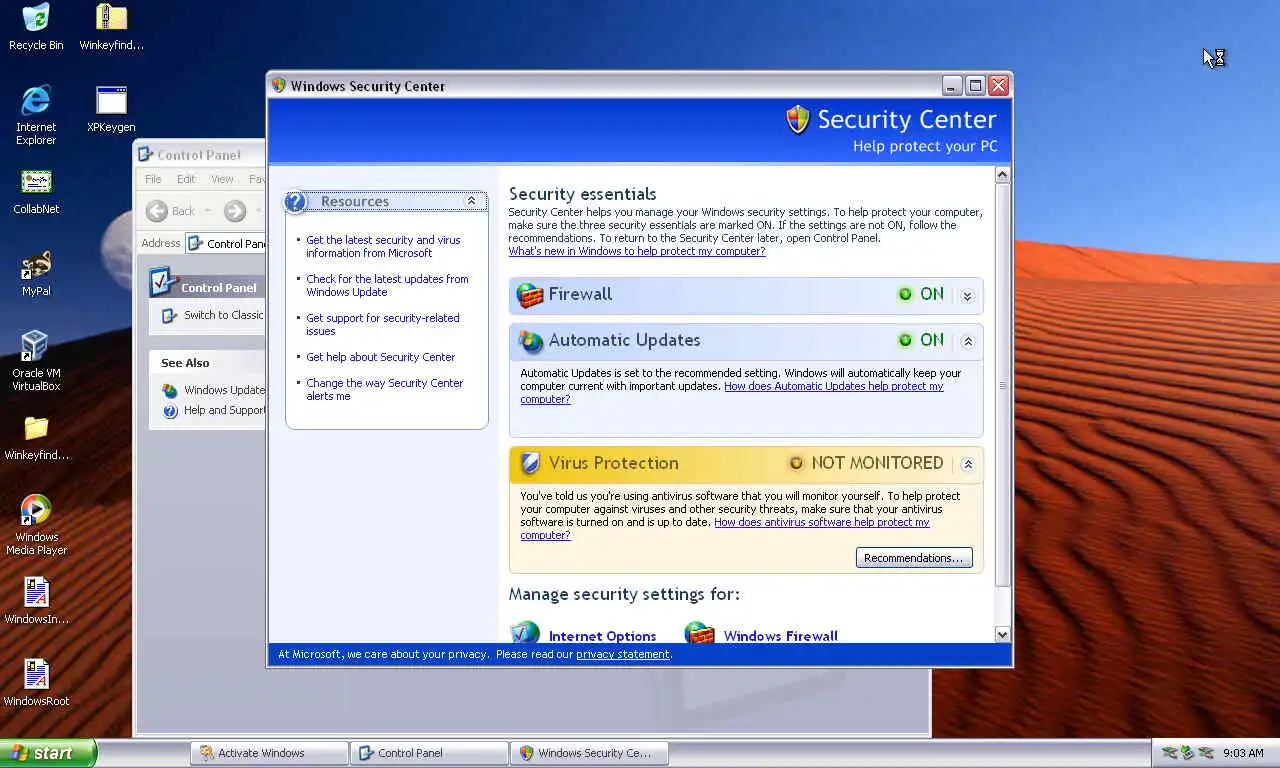Click the Control Panel forward arrow button
Viewport: 1280px width, 768px height.
(235, 210)
